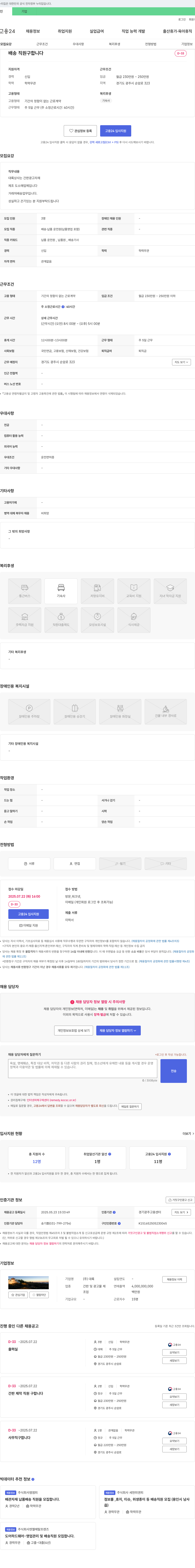Click the 거짓구인광고 신고 button
The height and width of the screenshot is (1568, 195).
coord(180,1200)
